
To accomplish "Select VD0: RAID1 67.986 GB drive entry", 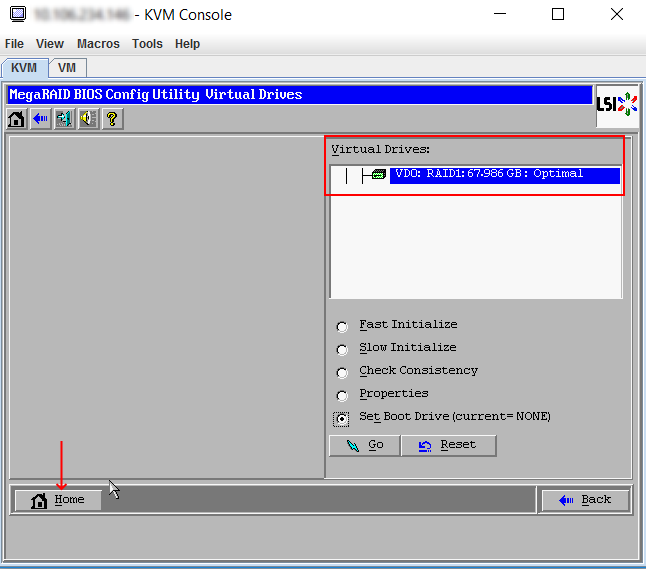I will pos(505,175).
